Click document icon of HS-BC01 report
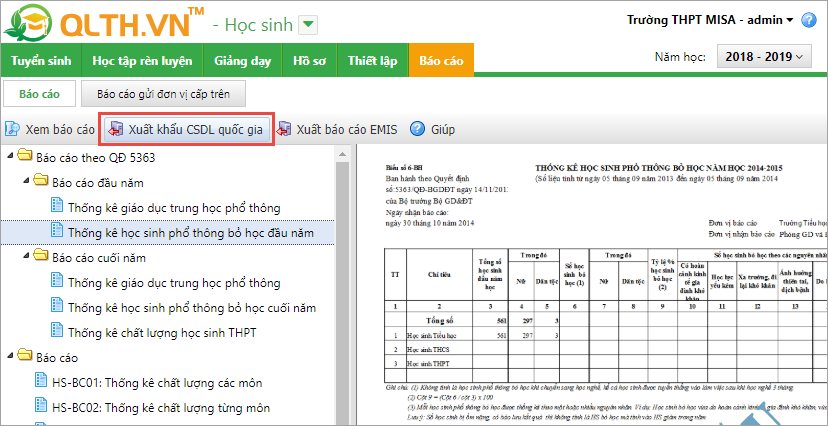828x426 pixels. pyautogui.click(x=41, y=381)
